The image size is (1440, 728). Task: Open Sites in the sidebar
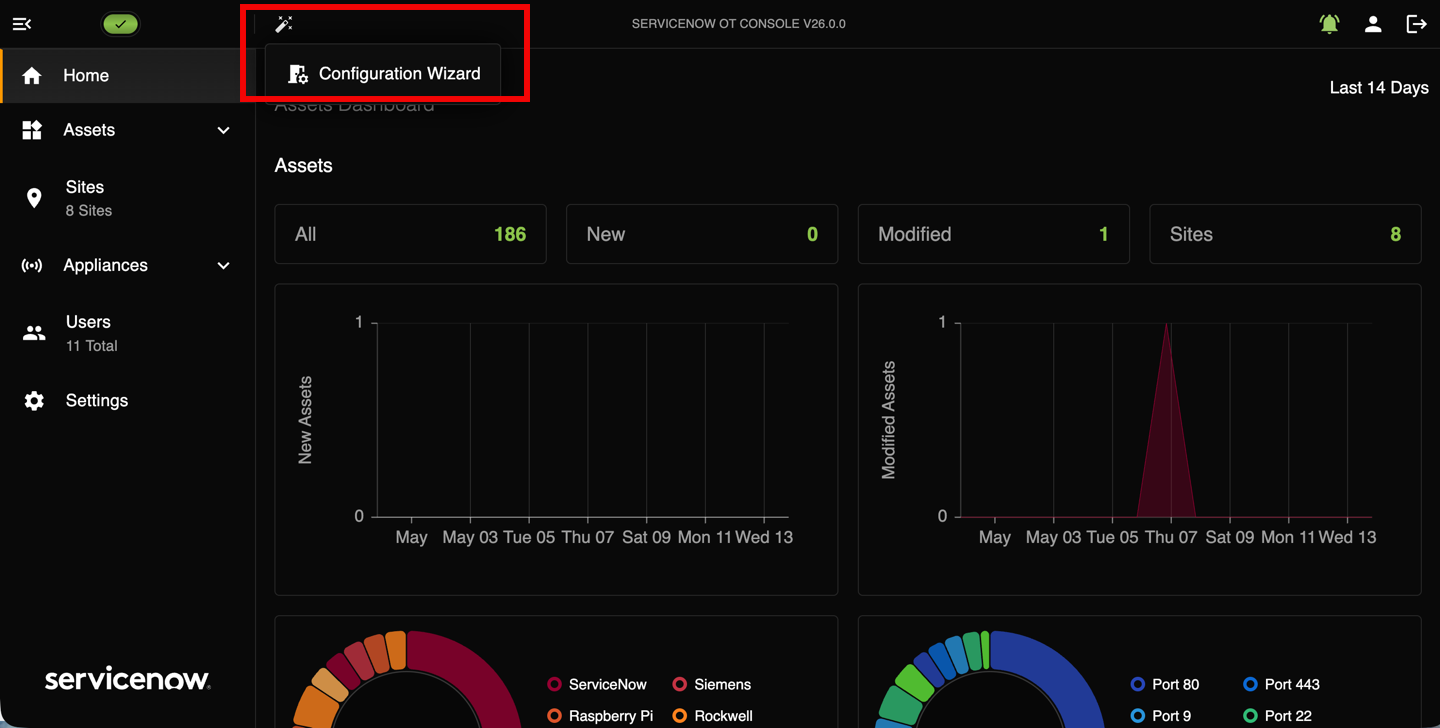(x=128, y=198)
